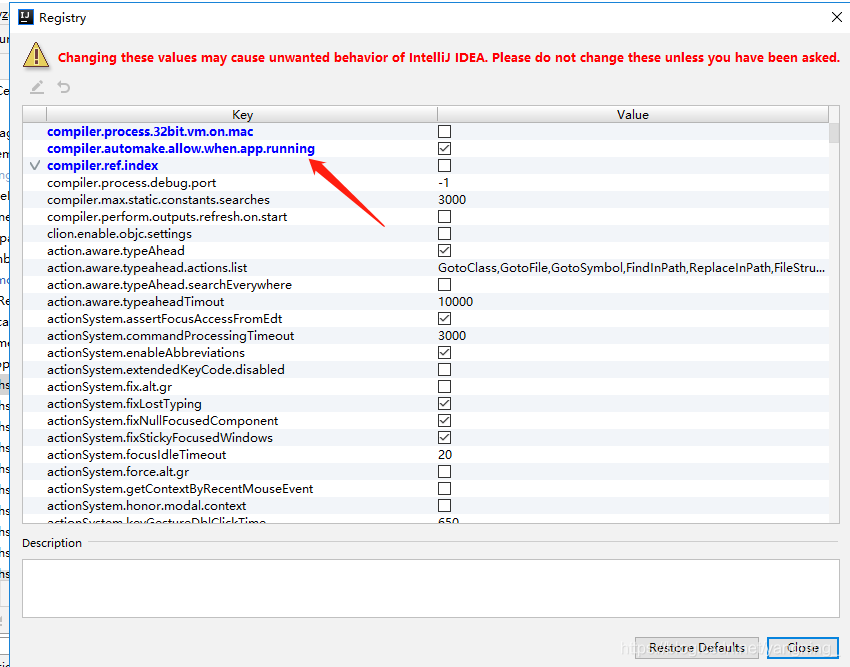Uncheck actionSystem.assertFocusAccessFromEdt
This screenshot has height=667, width=850.
click(445, 318)
